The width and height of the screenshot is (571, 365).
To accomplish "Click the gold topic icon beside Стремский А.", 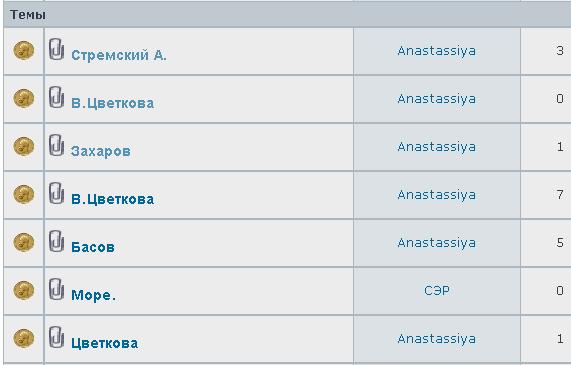I will pos(24,50).
